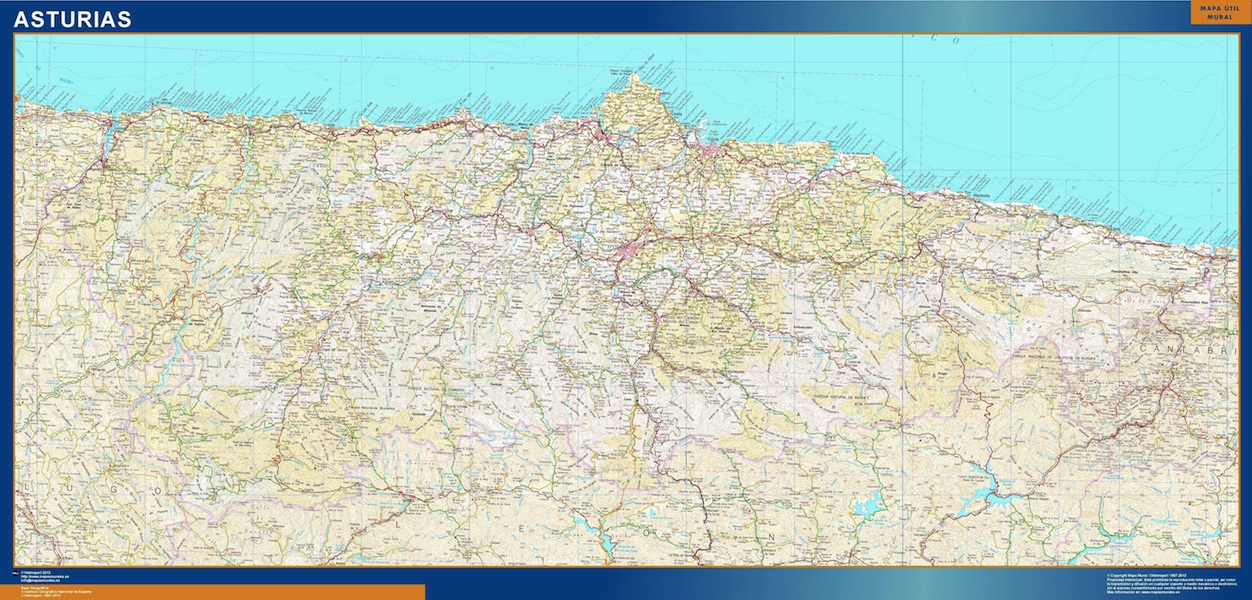1252x600 pixels.
Task: Click the Oviedo urban area in the map center
Action: 632,247
